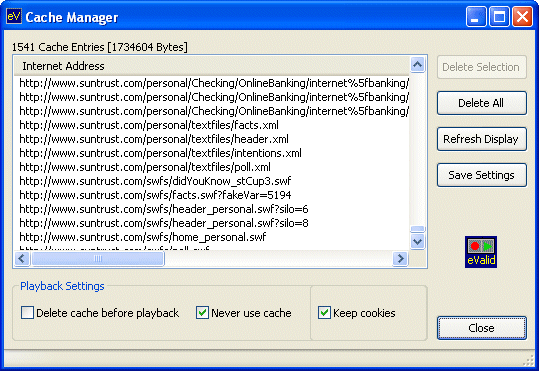Click the horizontal scroll right arrow
This screenshot has height=371, width=539.
[x=400, y=258]
